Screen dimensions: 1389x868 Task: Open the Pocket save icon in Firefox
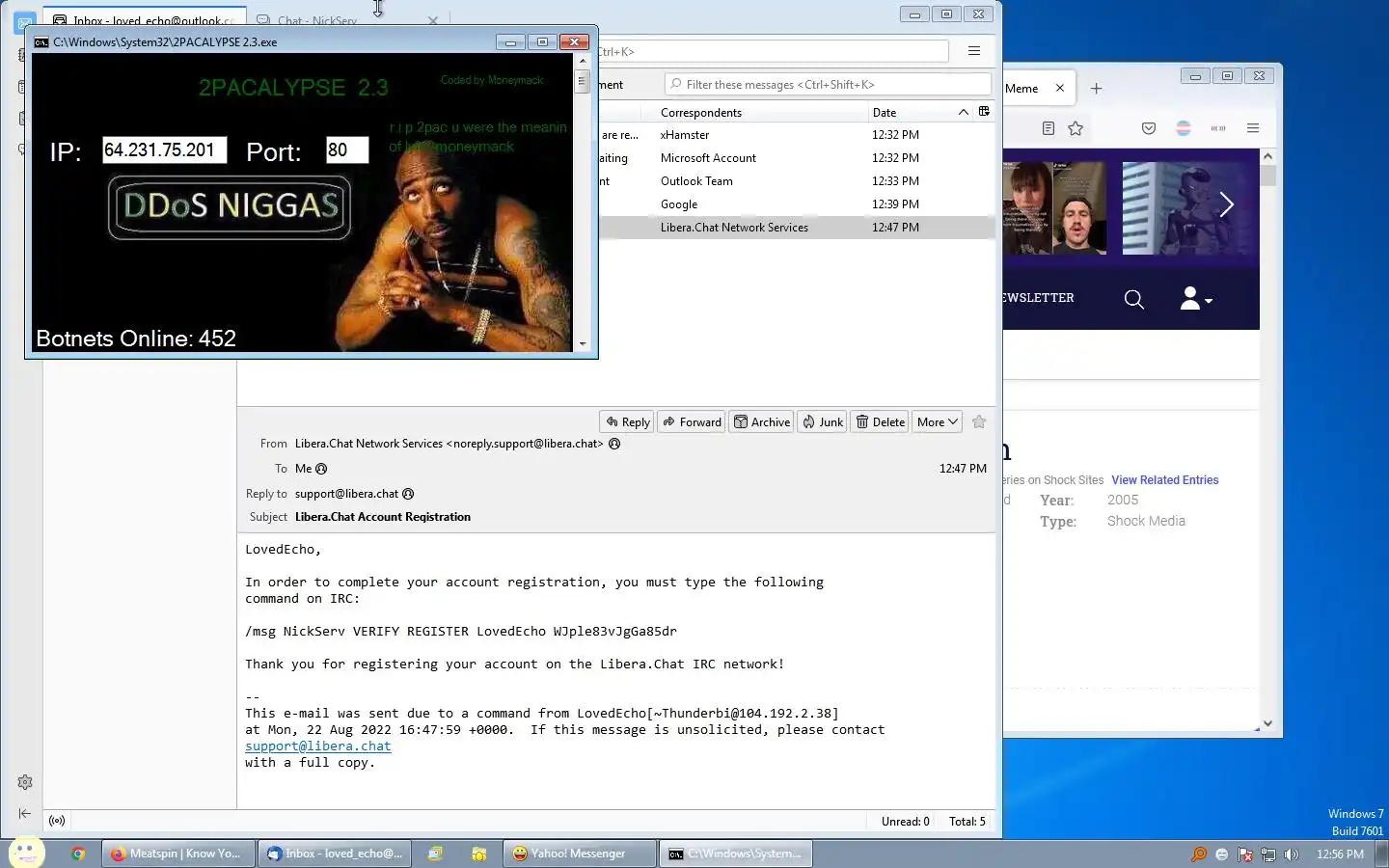click(1149, 128)
